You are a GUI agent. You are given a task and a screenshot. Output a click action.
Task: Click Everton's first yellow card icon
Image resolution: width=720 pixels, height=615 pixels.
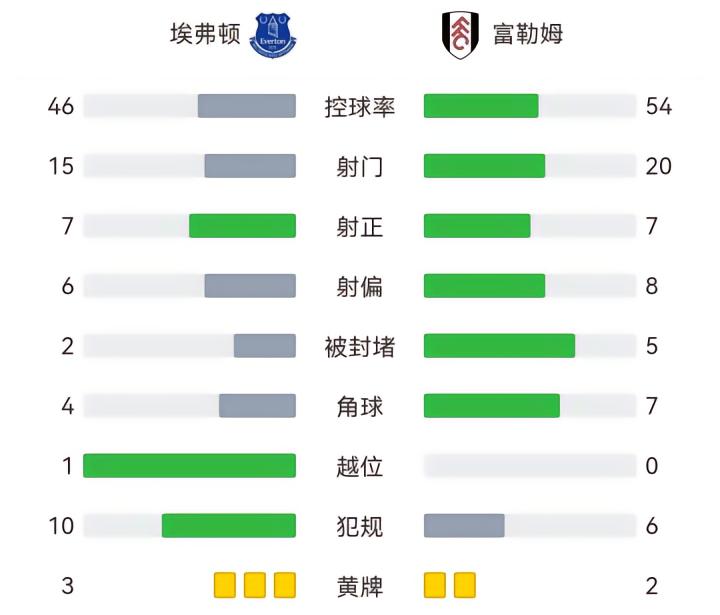(x=225, y=585)
